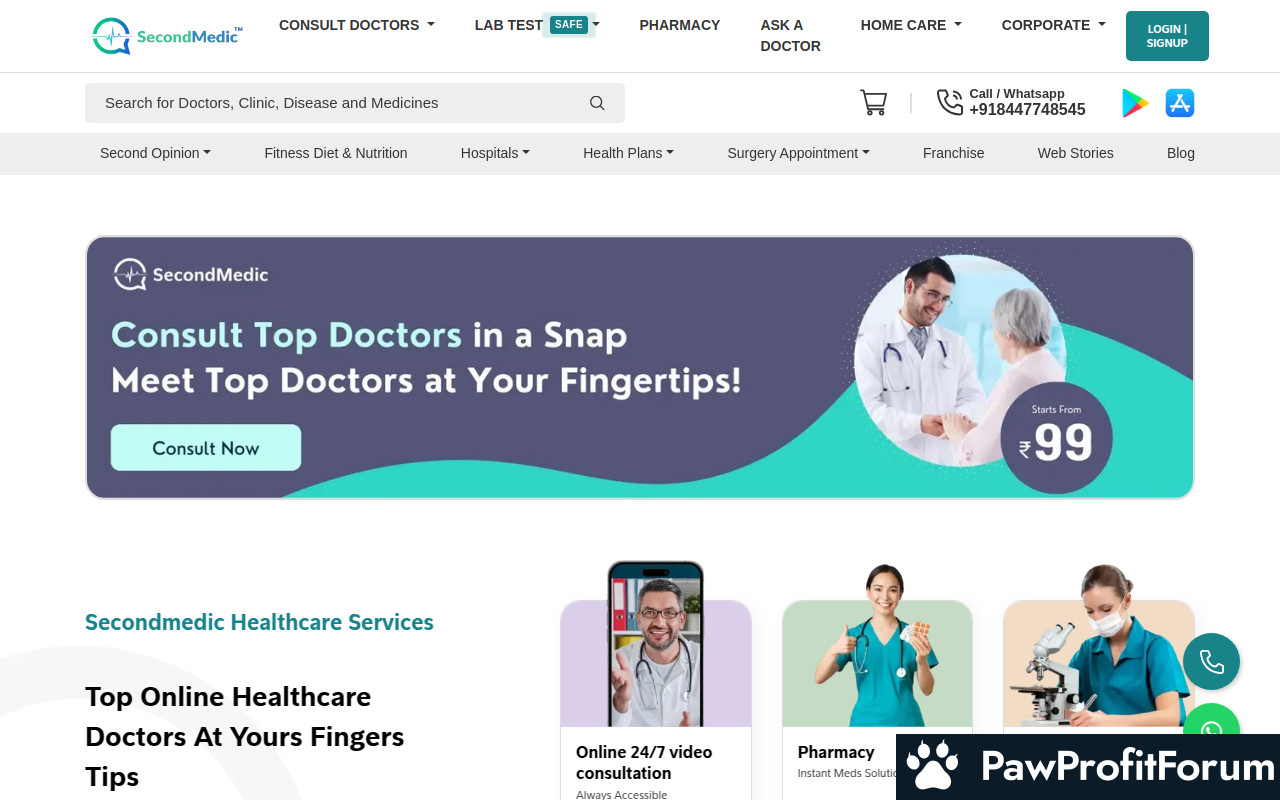The image size is (1280, 800).
Task: Open the Pharmacy menu item
Action: coord(680,25)
